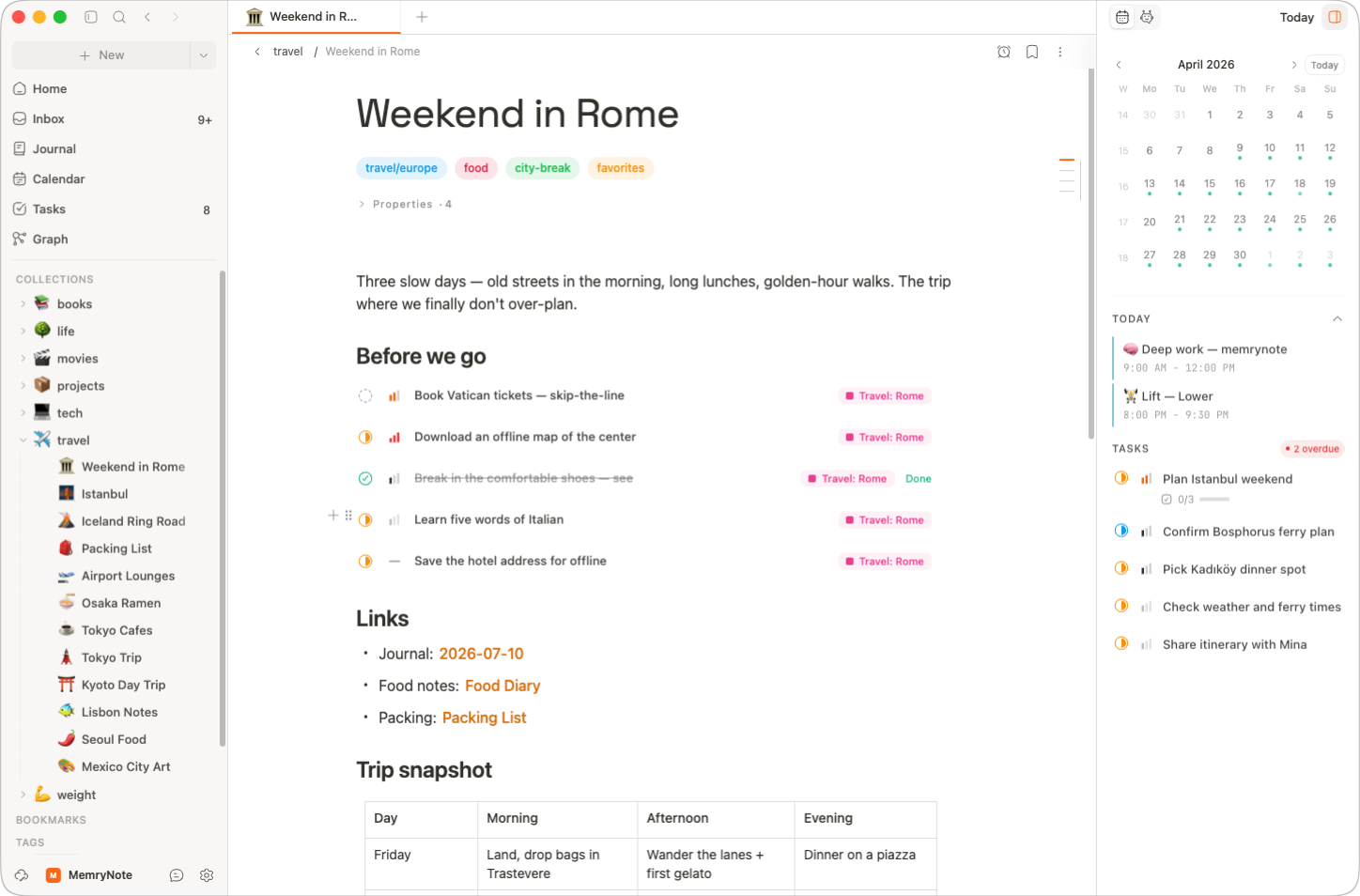
Task: Go to previous month in mini calendar
Action: click(x=1119, y=65)
